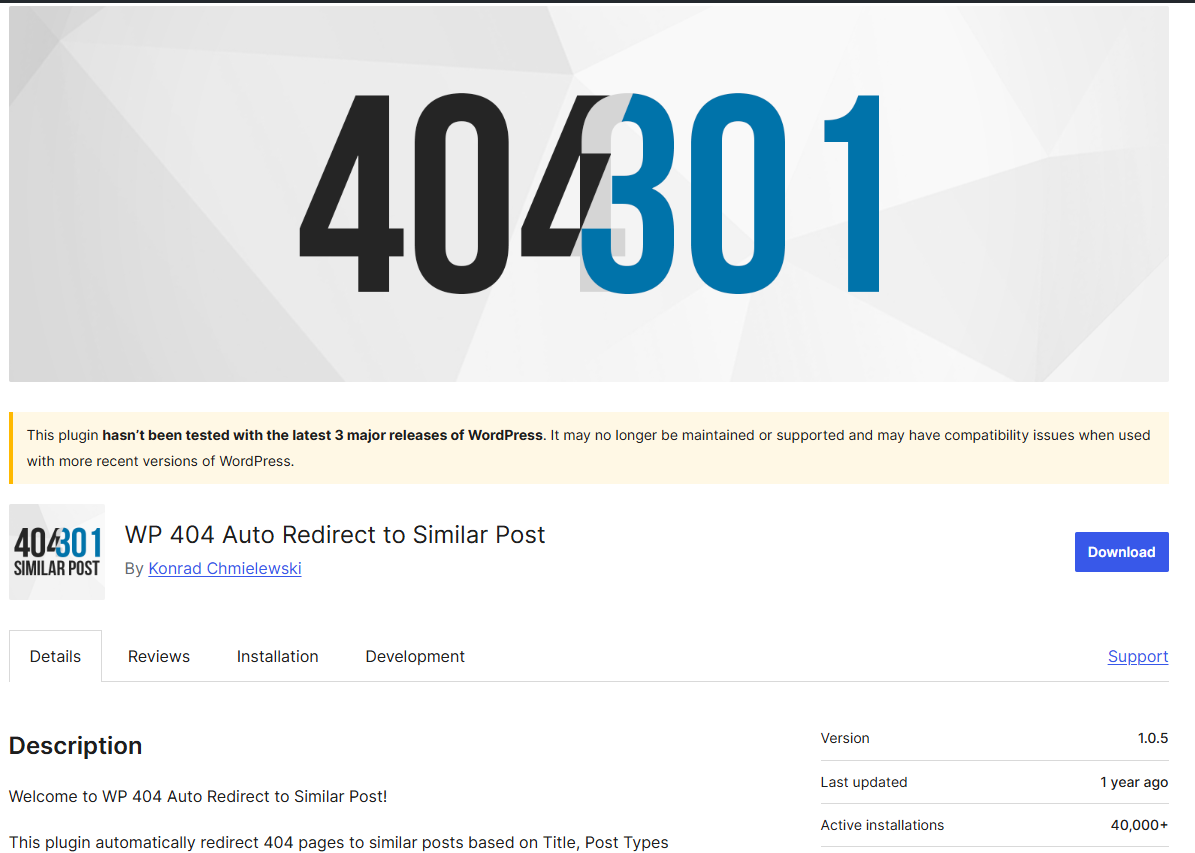Click the Active installations value 40,000+
Viewport: 1195px width, 853px height.
click(1139, 825)
